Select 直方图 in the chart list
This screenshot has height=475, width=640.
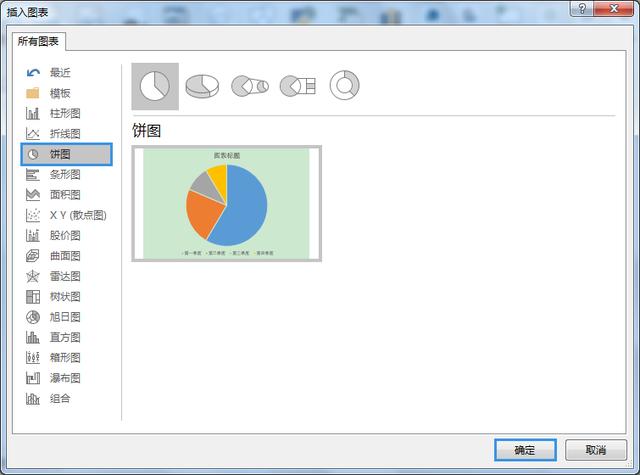point(65,337)
